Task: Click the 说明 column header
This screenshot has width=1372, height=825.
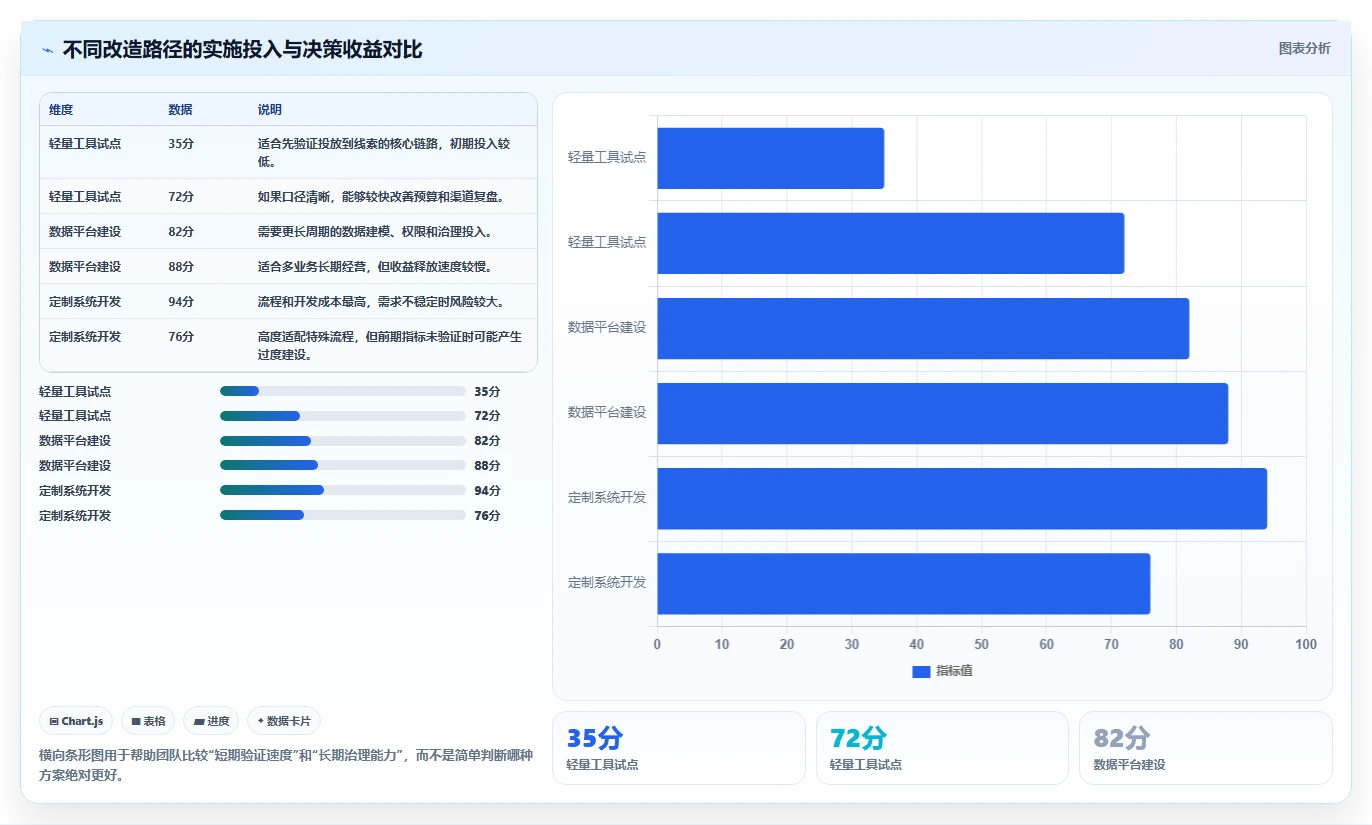Action: click(270, 110)
